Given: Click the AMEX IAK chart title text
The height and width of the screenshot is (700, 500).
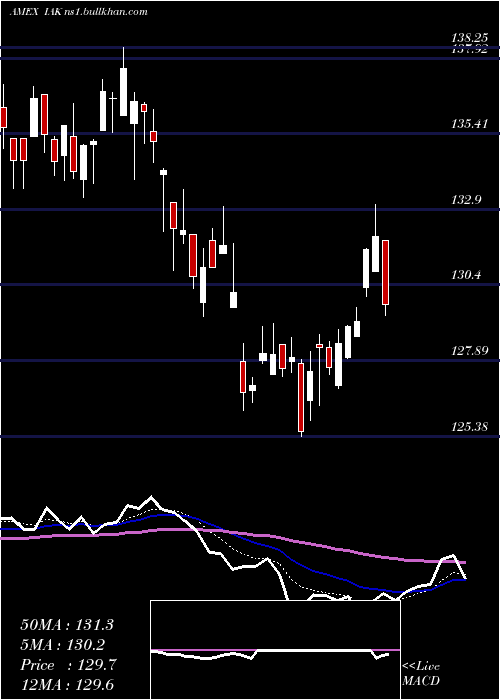Looking at the screenshot, I should click(79, 12).
